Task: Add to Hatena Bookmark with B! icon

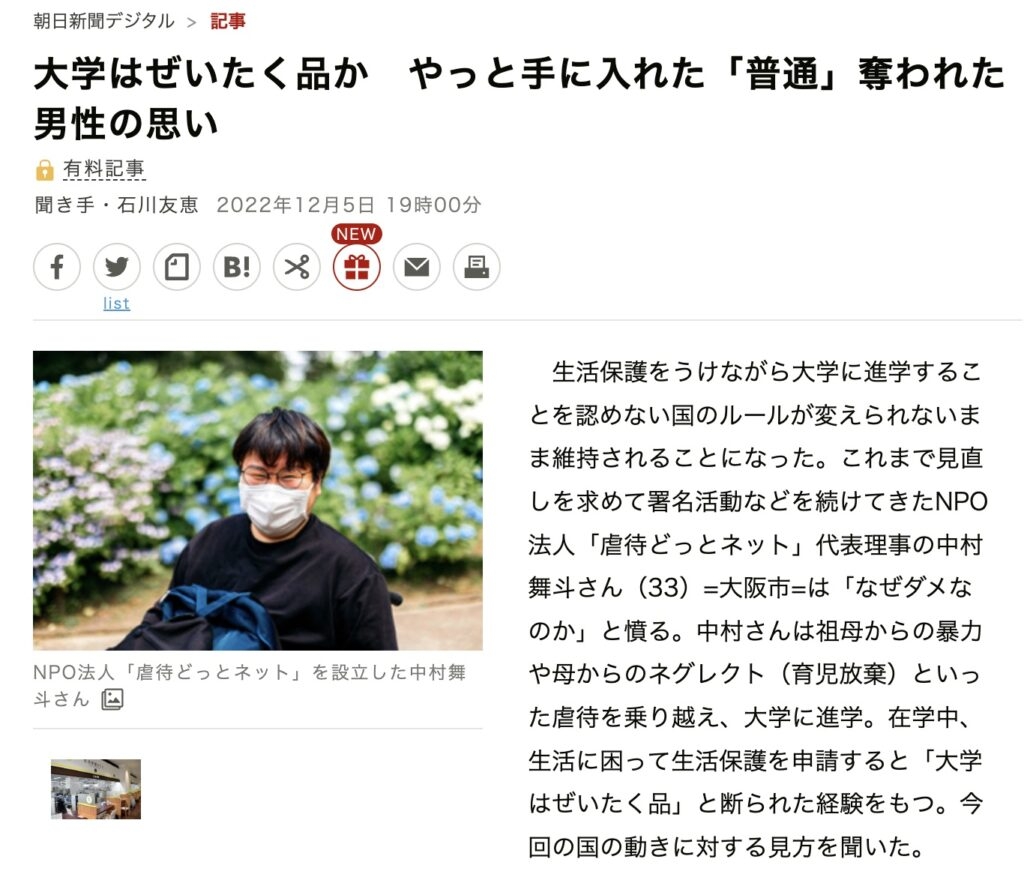Action: (x=237, y=266)
